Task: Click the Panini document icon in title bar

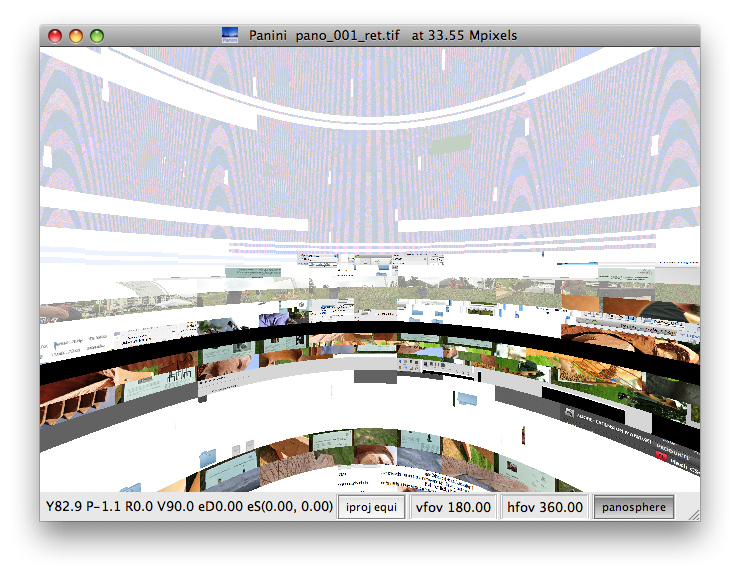Action: pyautogui.click(x=230, y=36)
